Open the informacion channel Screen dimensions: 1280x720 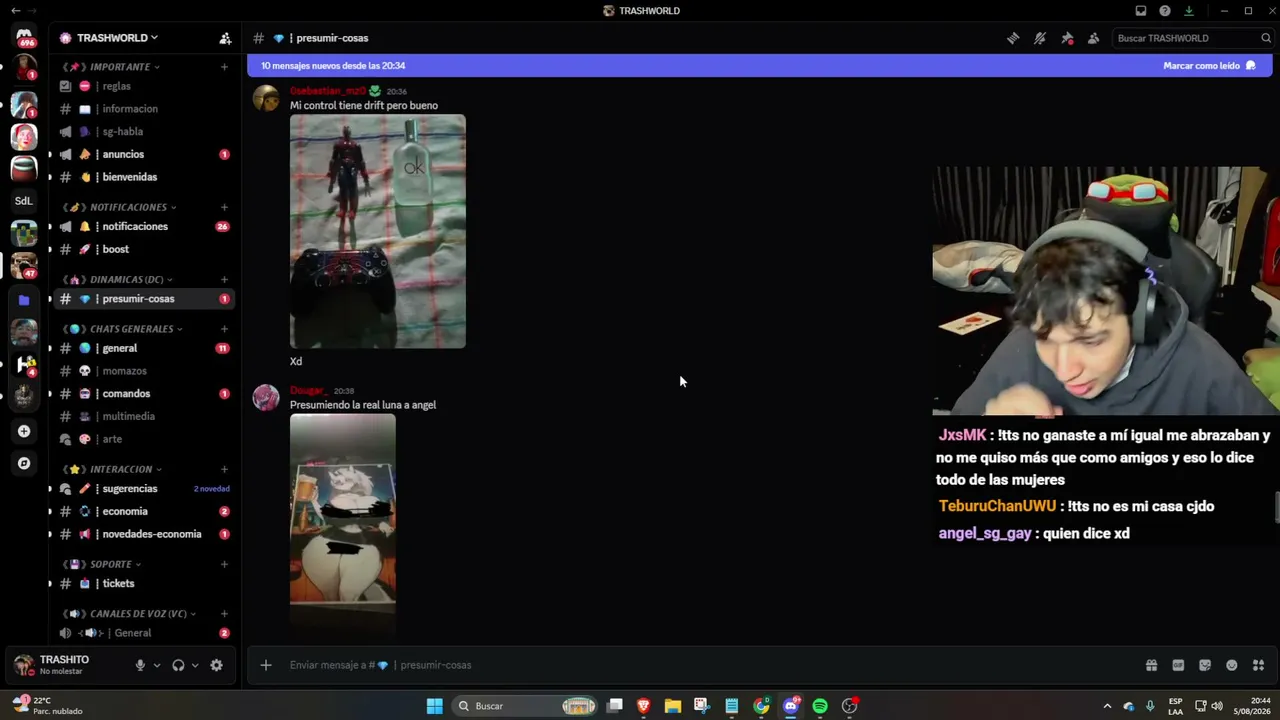[x=144, y=109]
